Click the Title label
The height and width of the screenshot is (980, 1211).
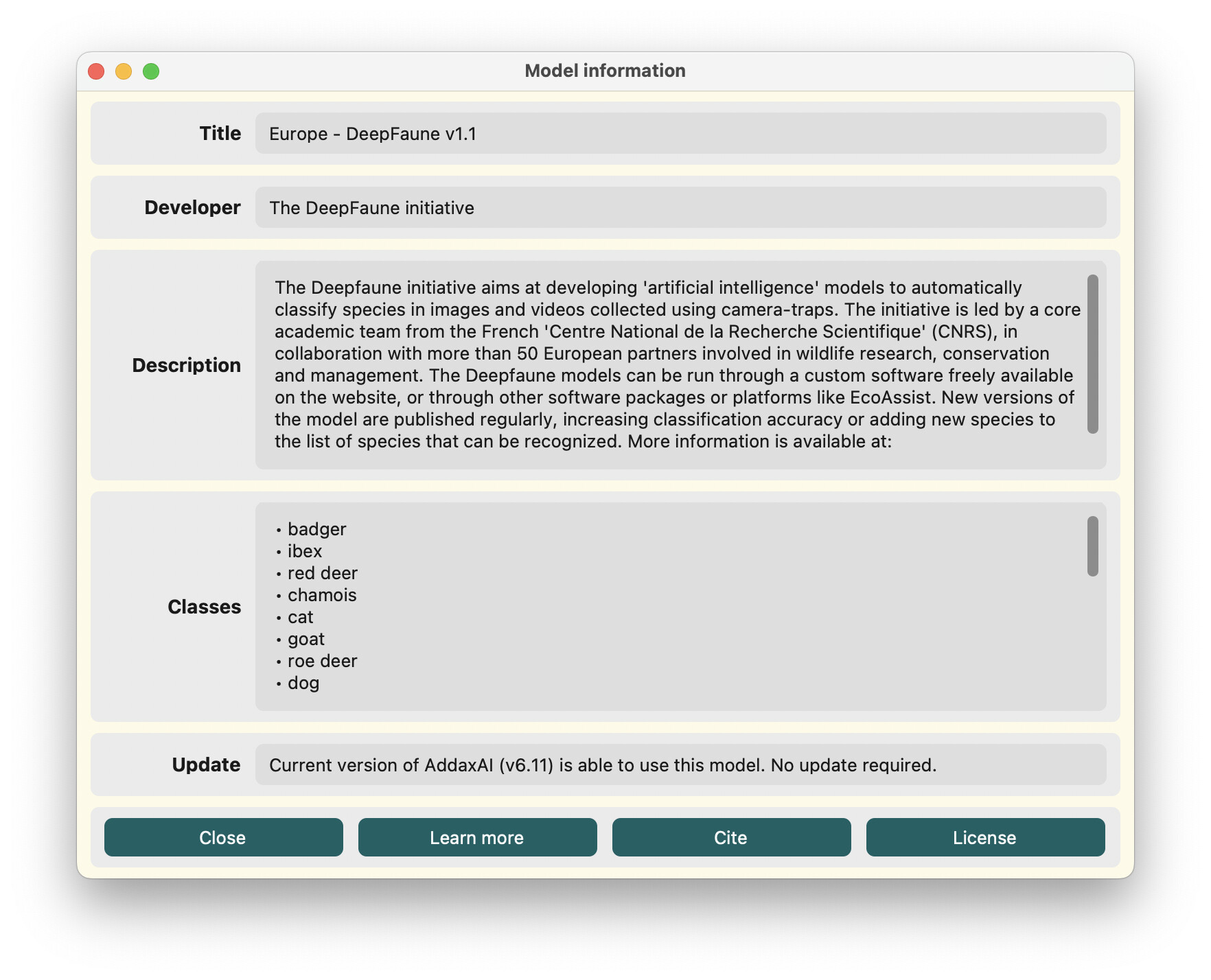tap(220, 133)
